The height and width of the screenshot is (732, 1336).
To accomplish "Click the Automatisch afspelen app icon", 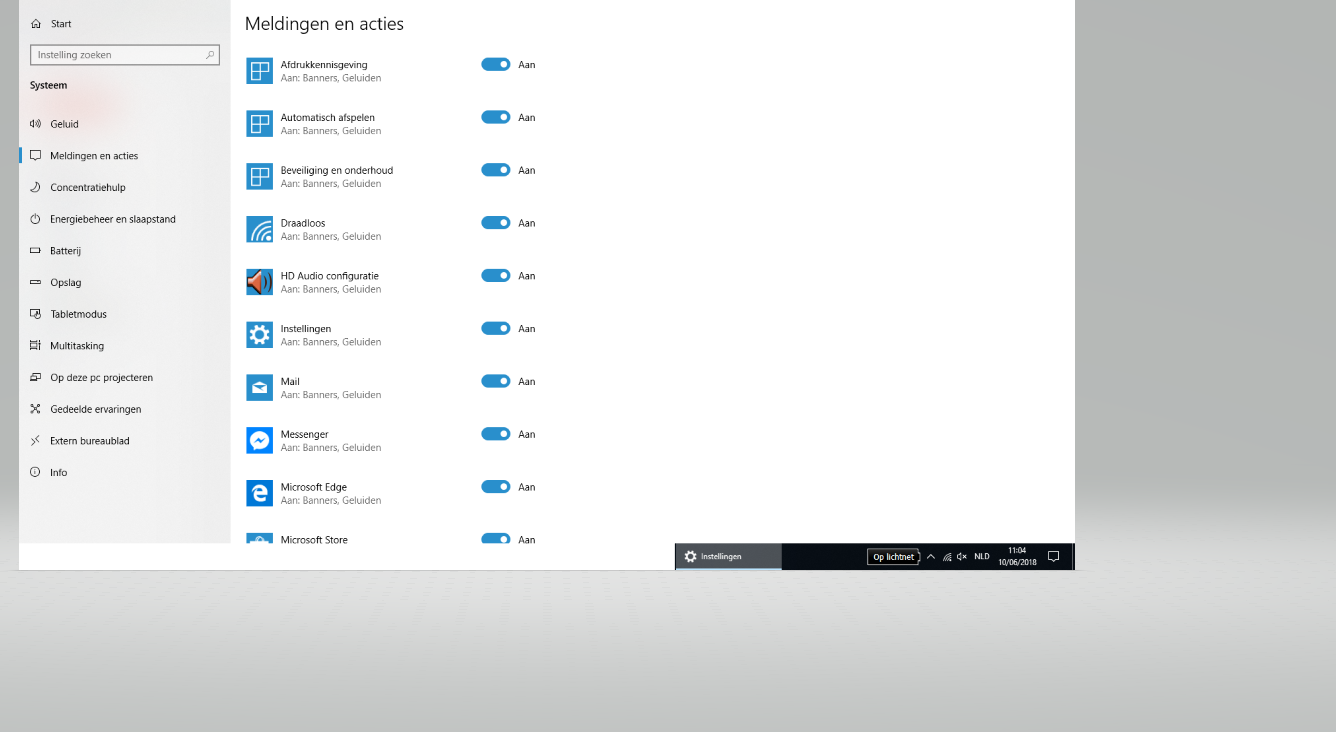I will point(259,124).
